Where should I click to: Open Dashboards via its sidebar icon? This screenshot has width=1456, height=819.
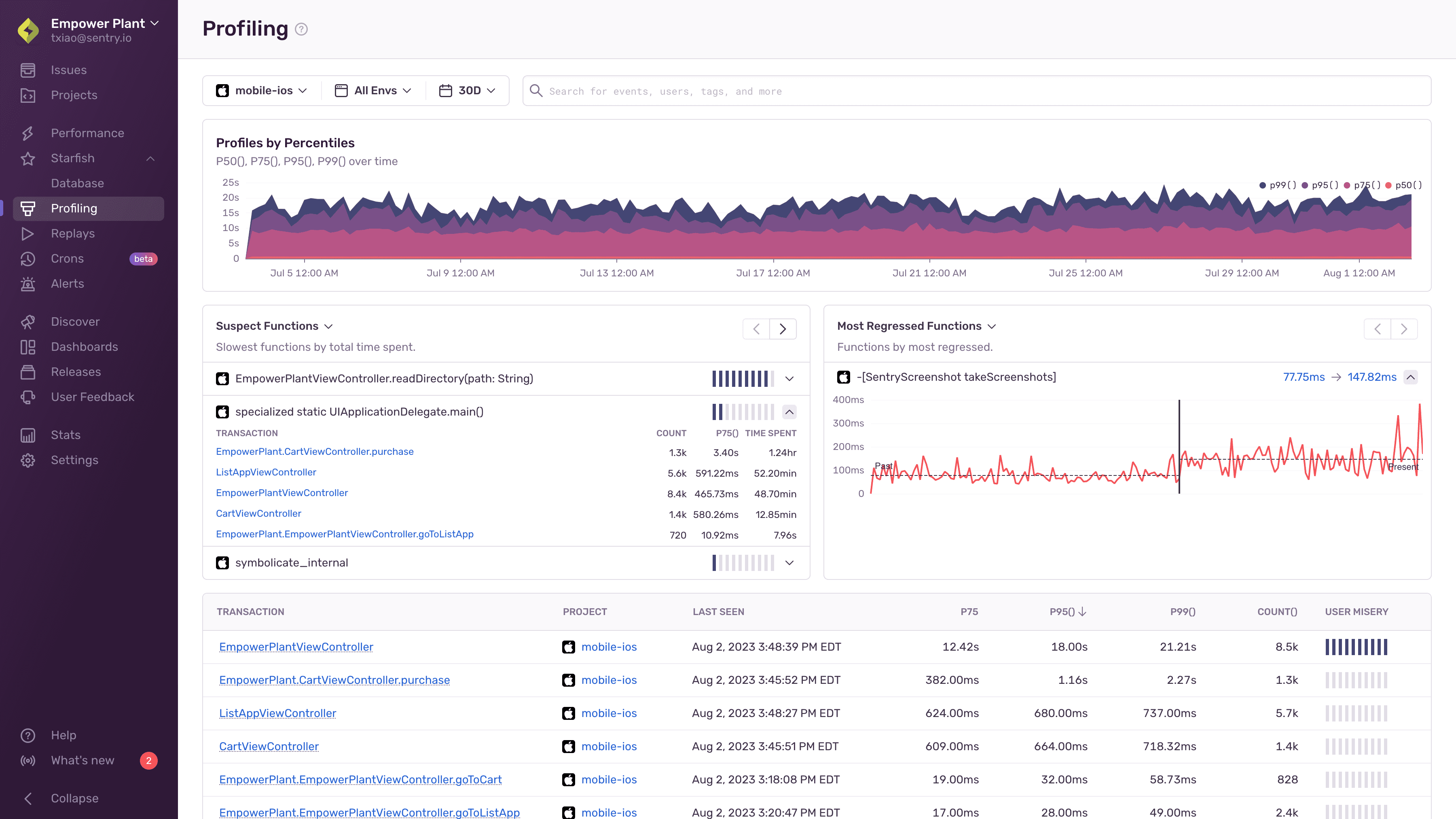tap(28, 347)
